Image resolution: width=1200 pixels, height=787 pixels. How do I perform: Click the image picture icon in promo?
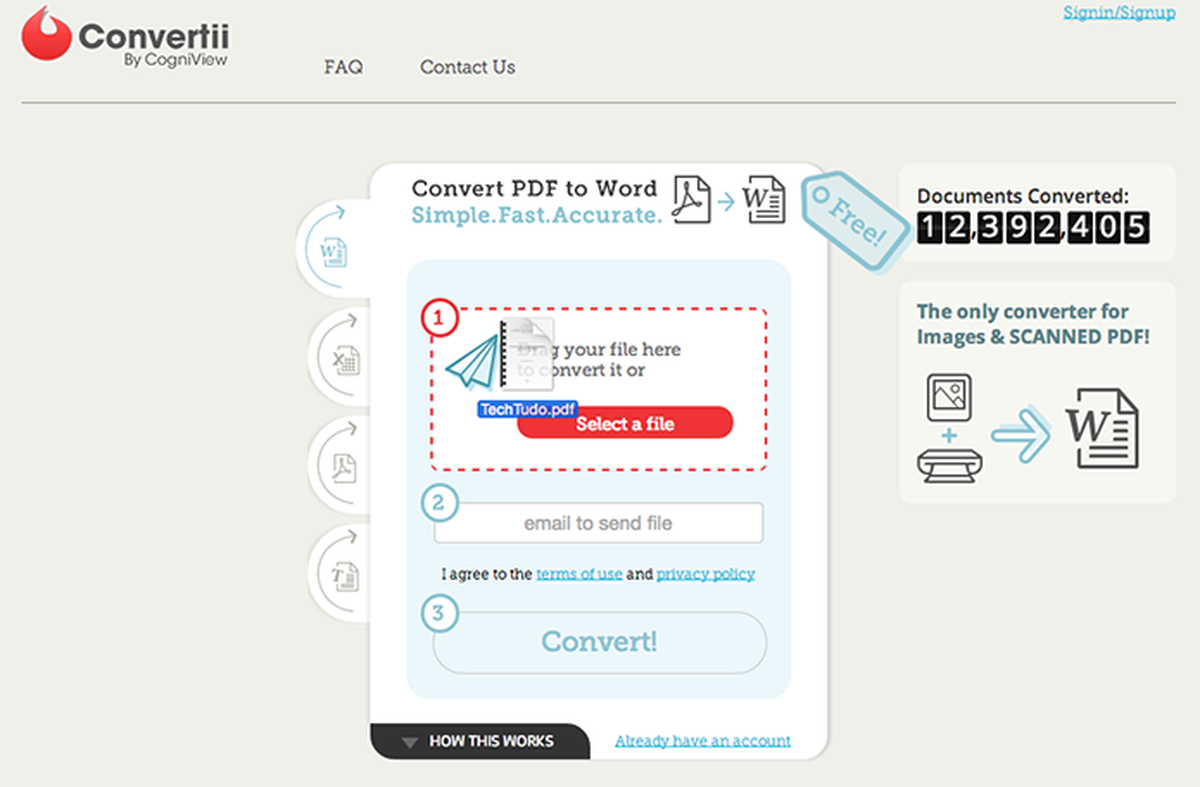pos(949,398)
